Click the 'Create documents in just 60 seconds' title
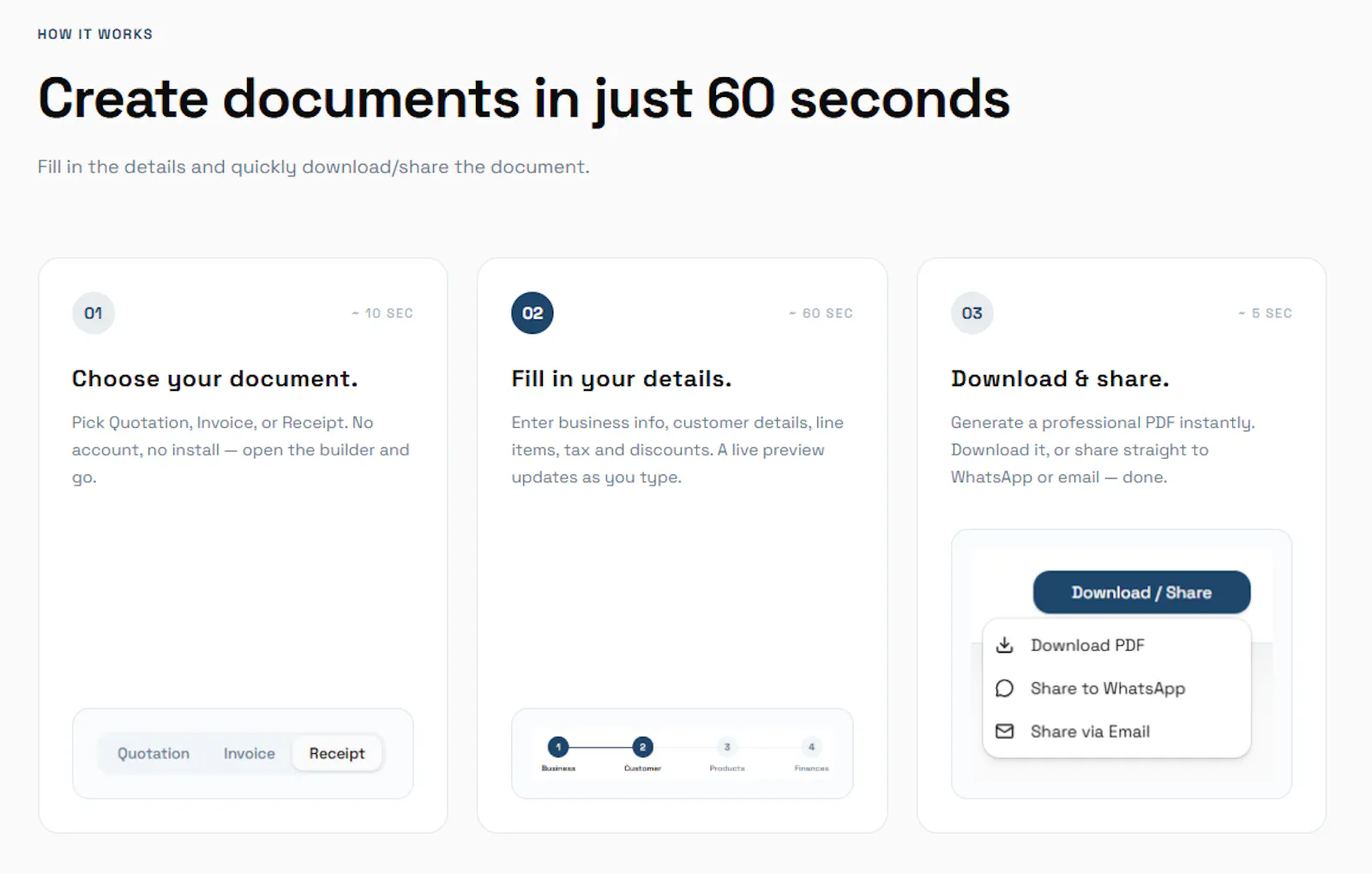This screenshot has height=874, width=1372. [x=524, y=99]
